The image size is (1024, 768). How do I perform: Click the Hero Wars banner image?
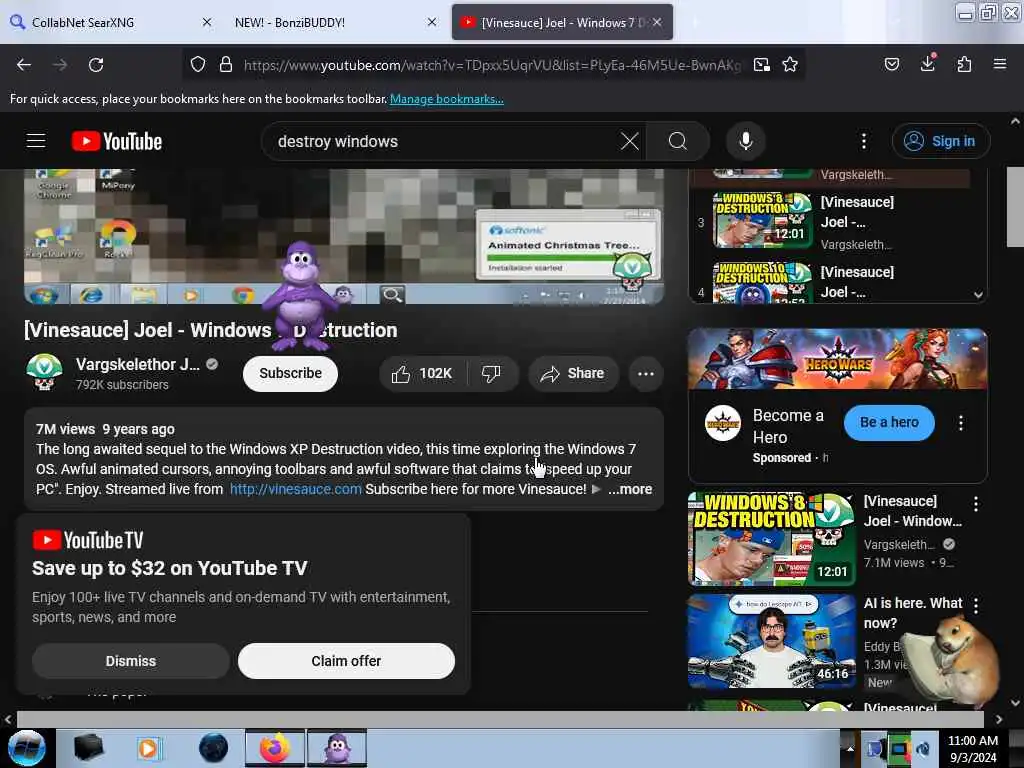coord(837,359)
